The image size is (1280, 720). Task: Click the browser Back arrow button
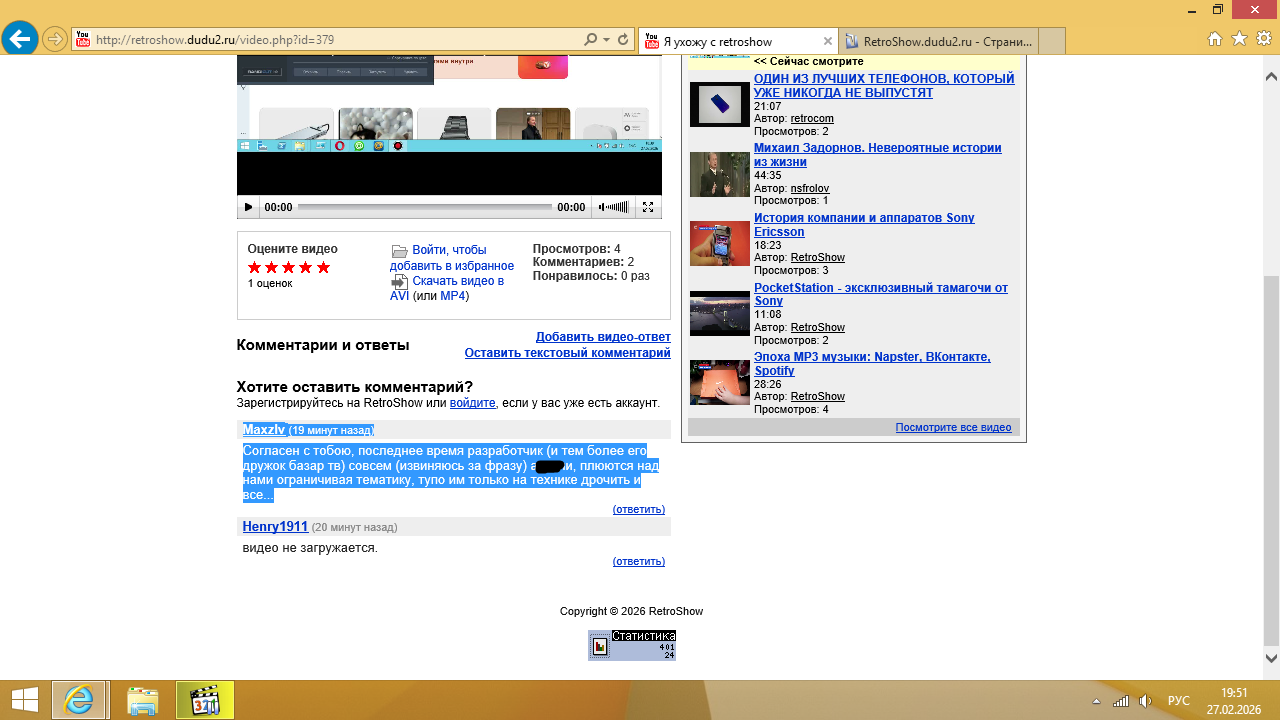coord(20,40)
